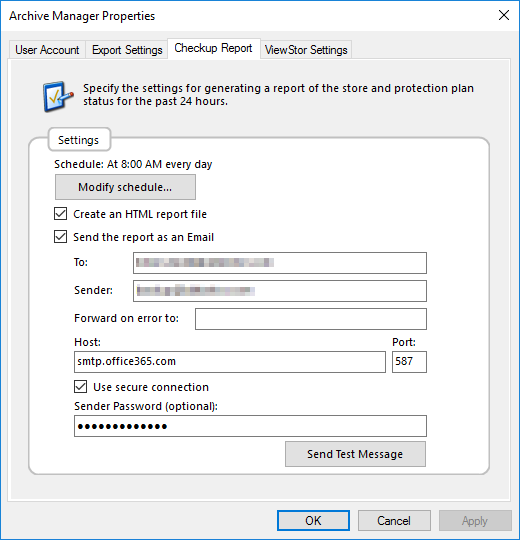Open the Export Settings tab

coord(127,50)
